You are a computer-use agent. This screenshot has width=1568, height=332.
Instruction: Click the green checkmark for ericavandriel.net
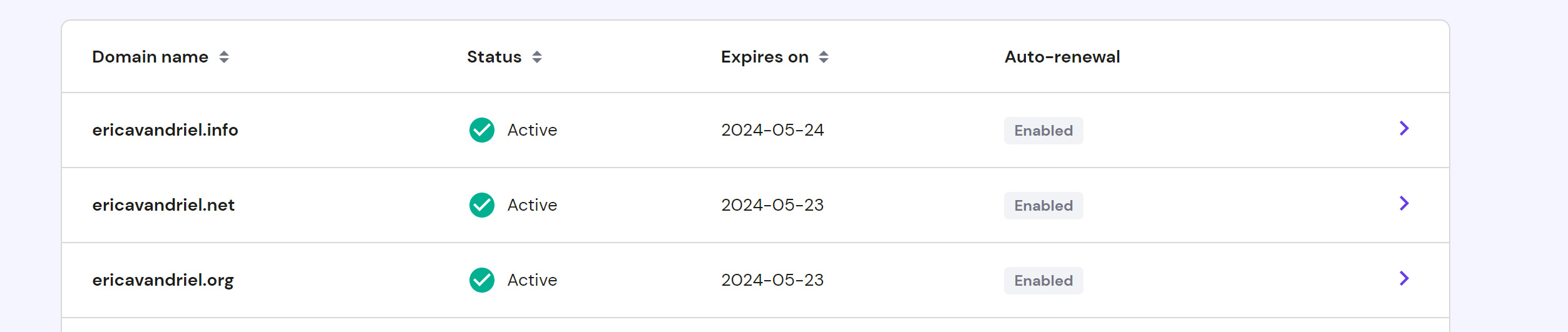click(482, 205)
